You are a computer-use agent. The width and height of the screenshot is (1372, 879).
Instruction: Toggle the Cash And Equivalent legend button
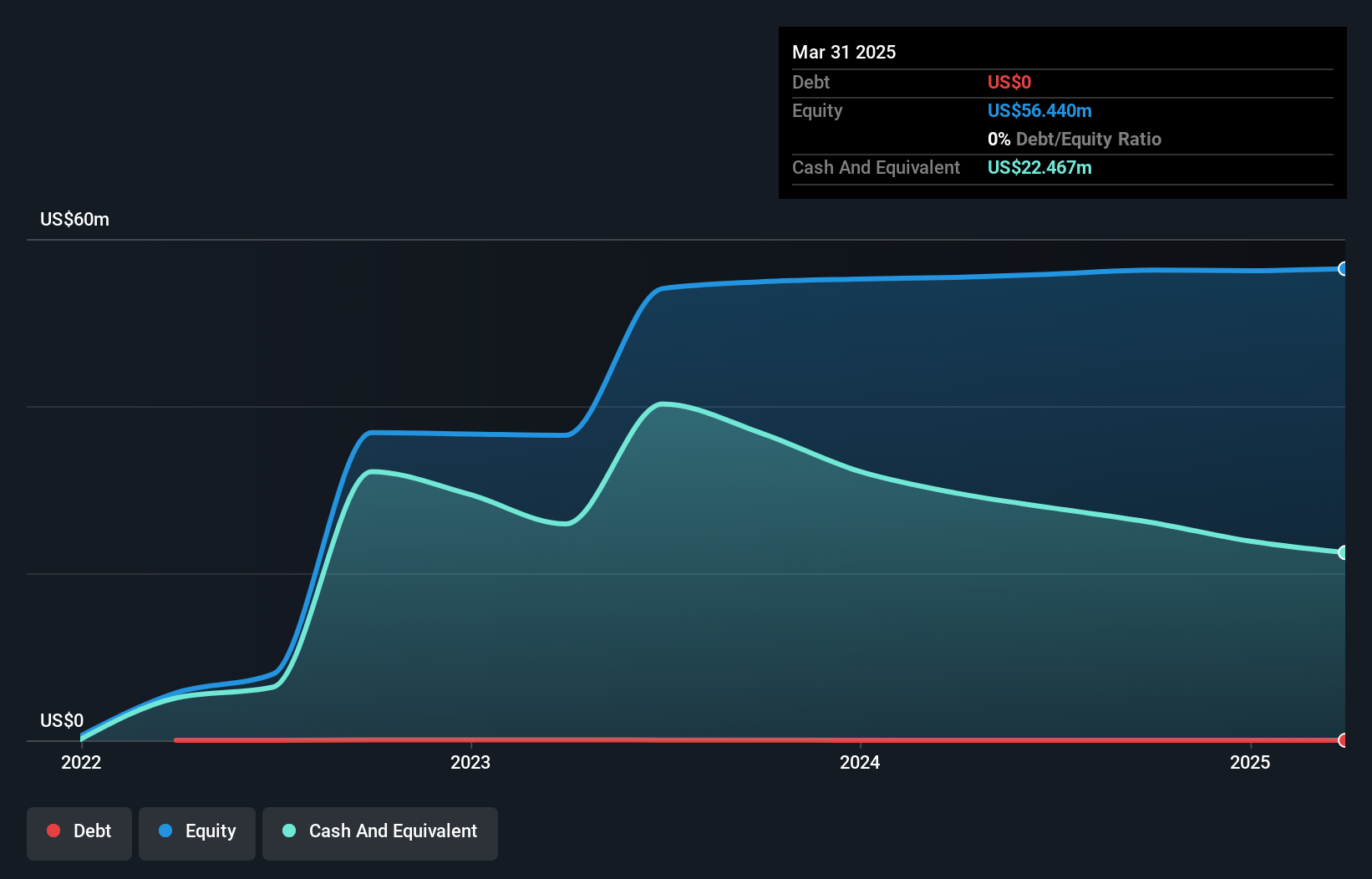pos(380,833)
